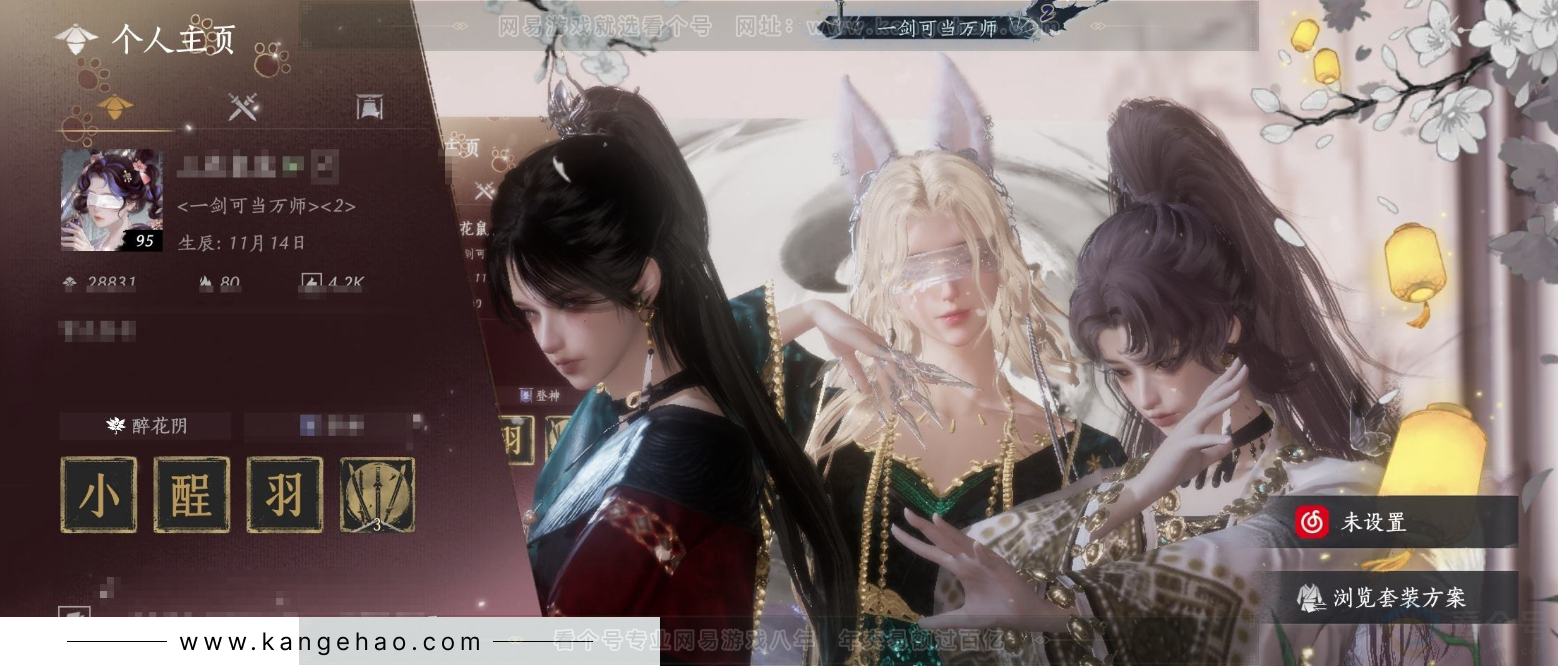Open the gate-shaped icon tab
The image size is (1558, 666).
(370, 106)
